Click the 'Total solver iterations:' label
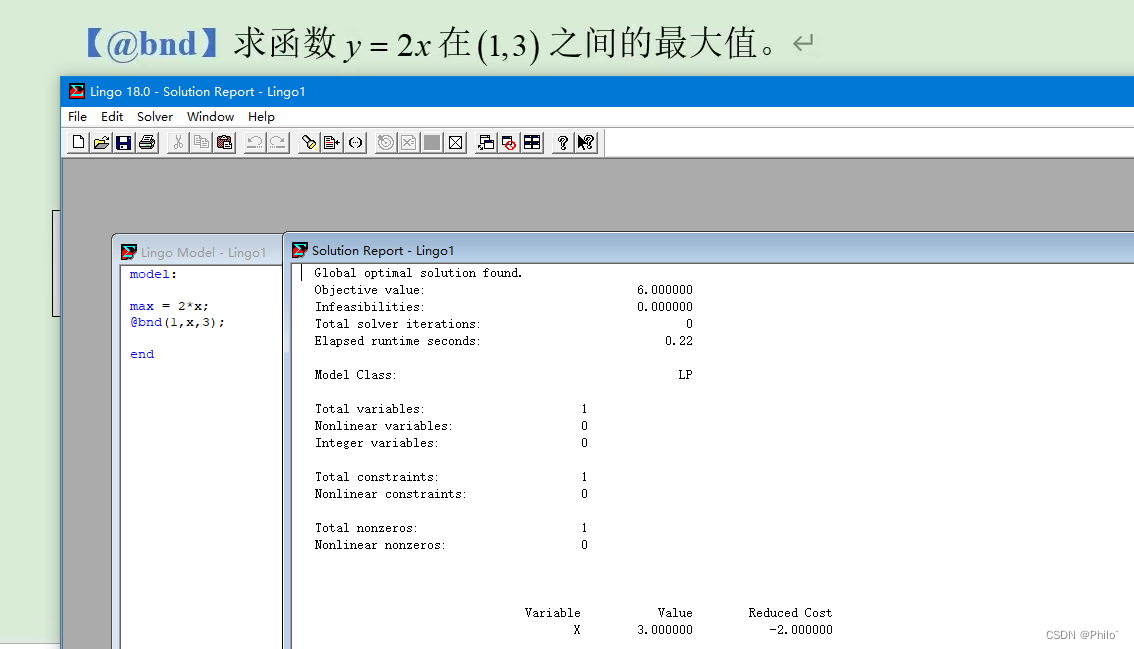 [397, 324]
